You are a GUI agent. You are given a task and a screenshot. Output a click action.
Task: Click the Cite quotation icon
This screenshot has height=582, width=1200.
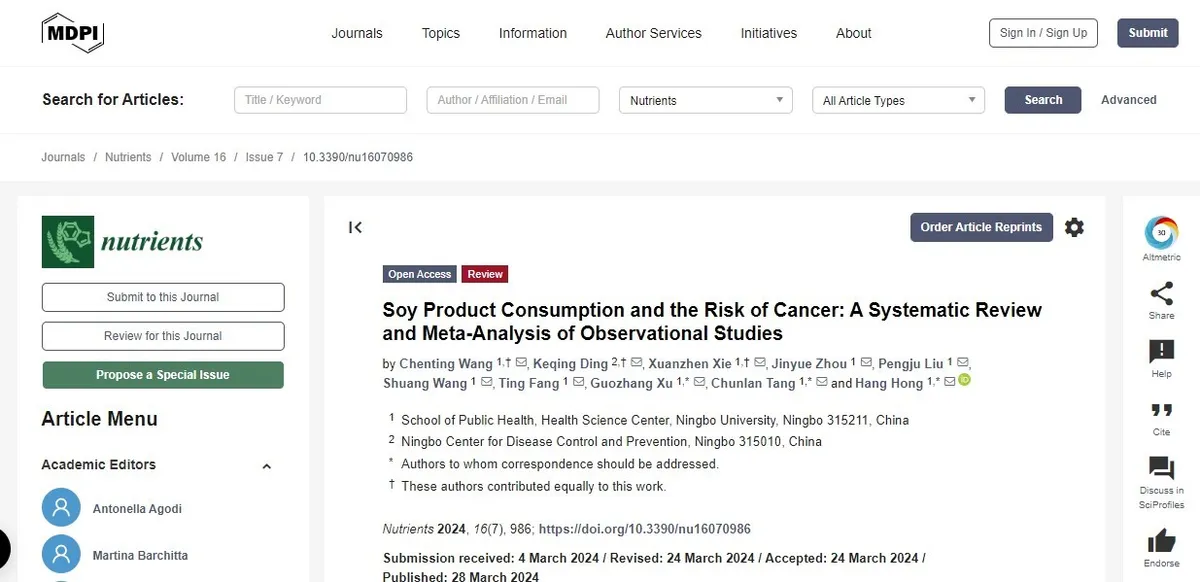1161,411
